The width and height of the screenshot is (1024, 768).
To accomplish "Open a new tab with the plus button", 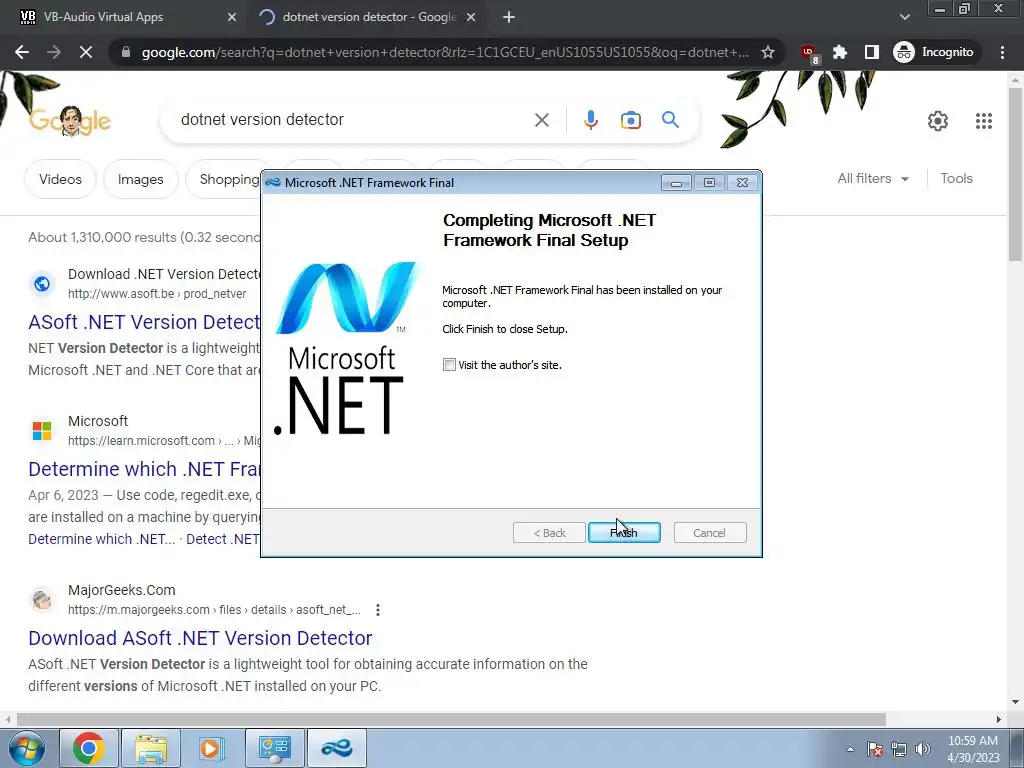I will pos(509,18).
